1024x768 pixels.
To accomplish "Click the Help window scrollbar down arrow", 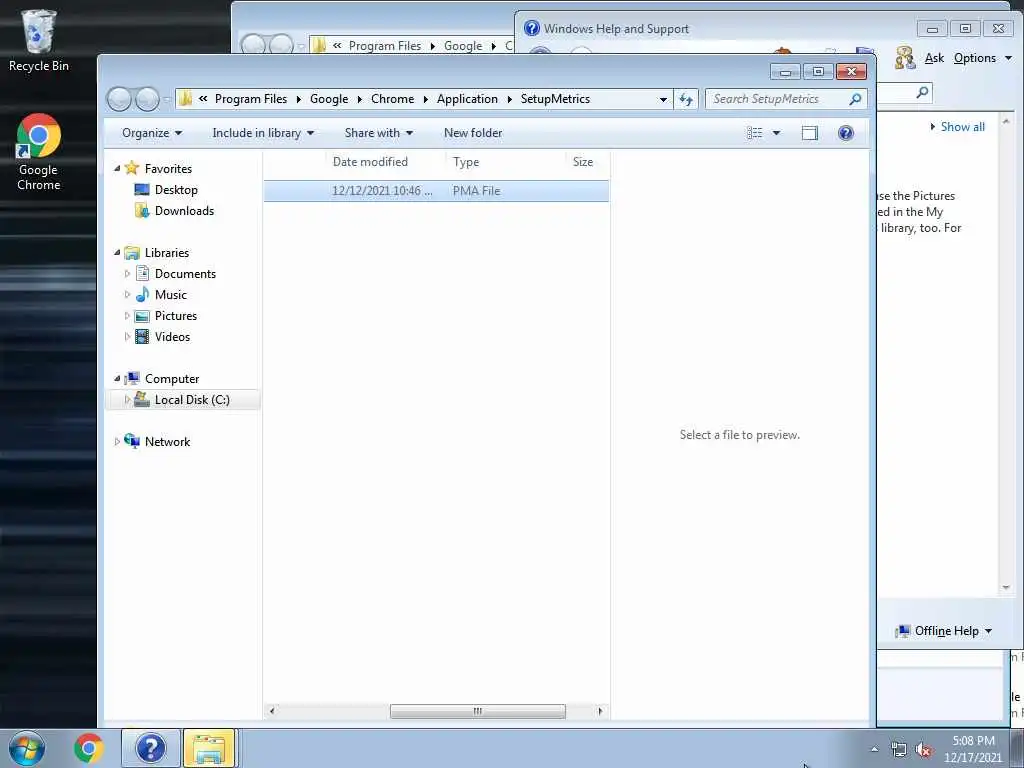I will point(1006,587).
